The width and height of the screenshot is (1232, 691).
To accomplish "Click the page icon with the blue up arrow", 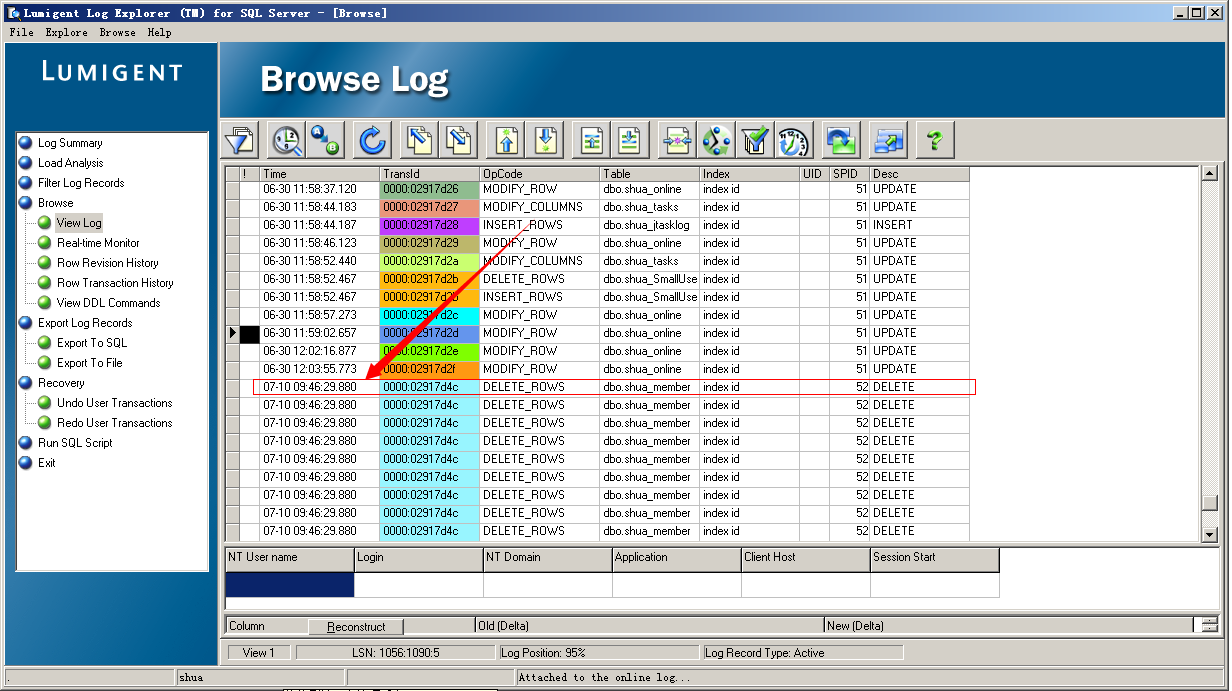I will coord(507,140).
